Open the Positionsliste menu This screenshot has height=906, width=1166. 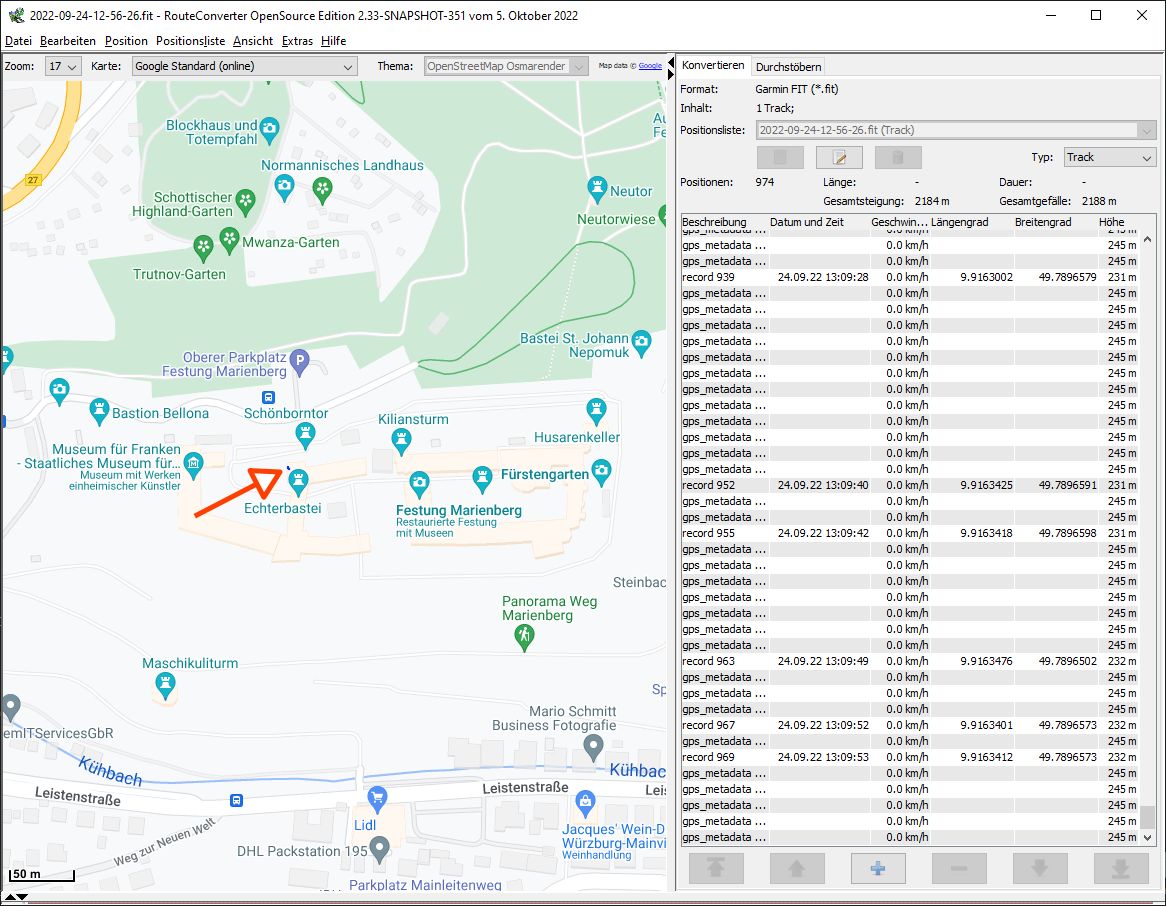click(x=190, y=41)
